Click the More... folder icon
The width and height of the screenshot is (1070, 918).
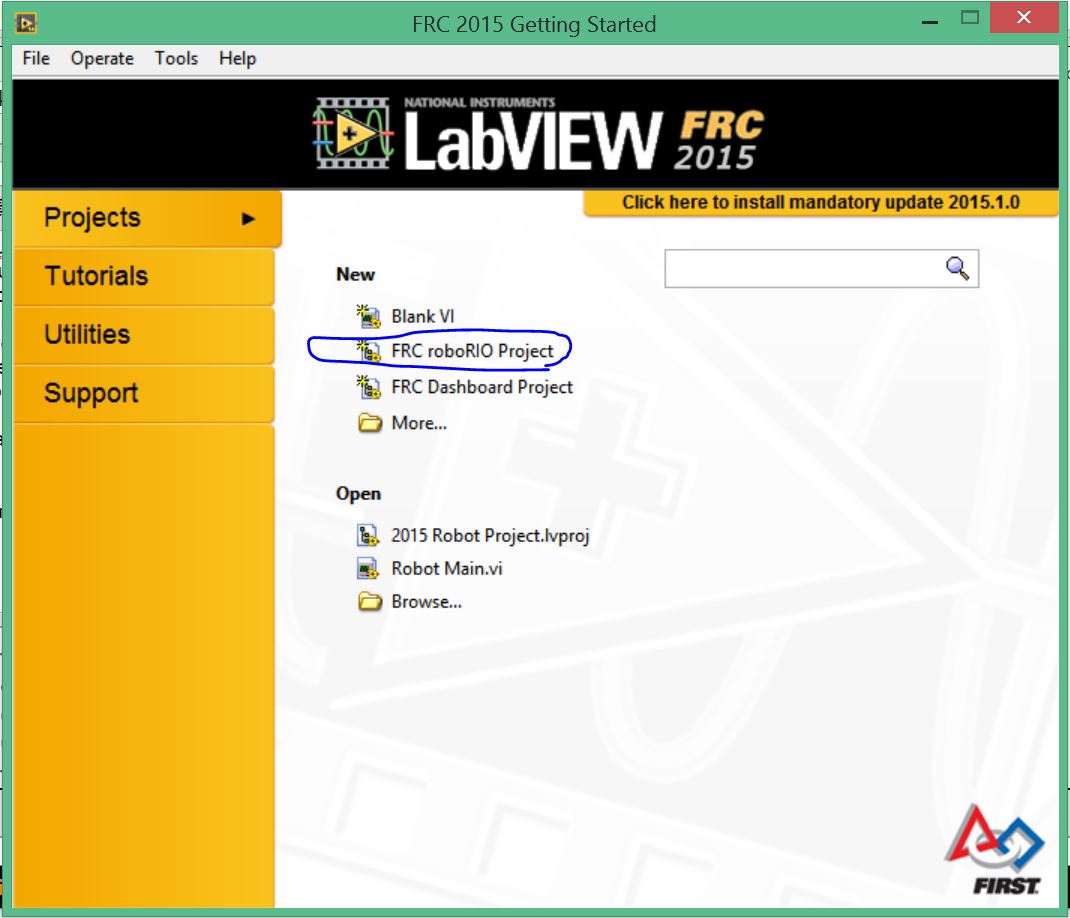pos(370,423)
